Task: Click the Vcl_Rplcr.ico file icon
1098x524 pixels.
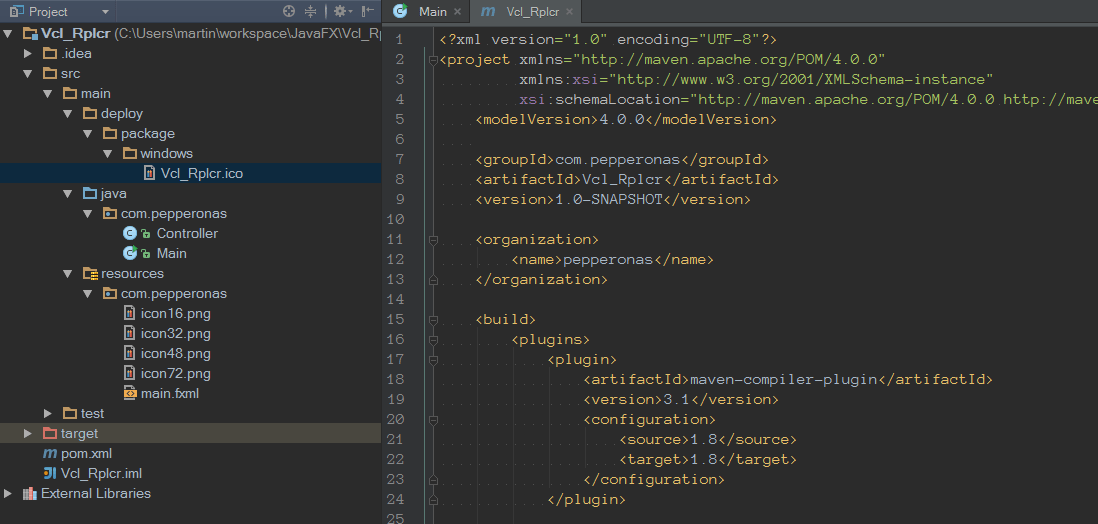Action: pos(149,173)
